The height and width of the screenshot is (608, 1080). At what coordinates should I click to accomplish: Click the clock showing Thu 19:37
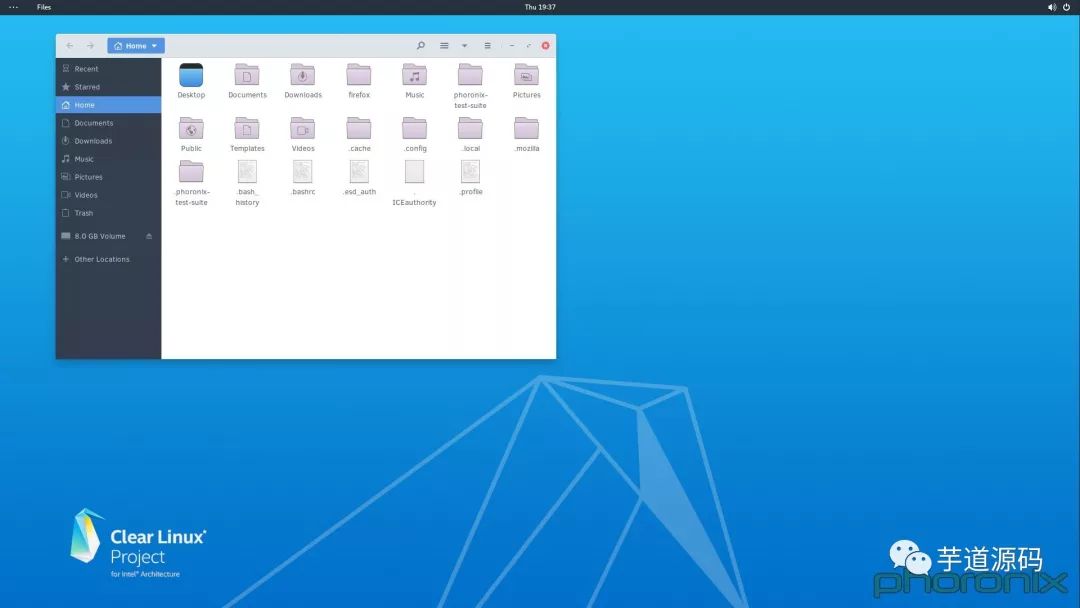tap(540, 7)
